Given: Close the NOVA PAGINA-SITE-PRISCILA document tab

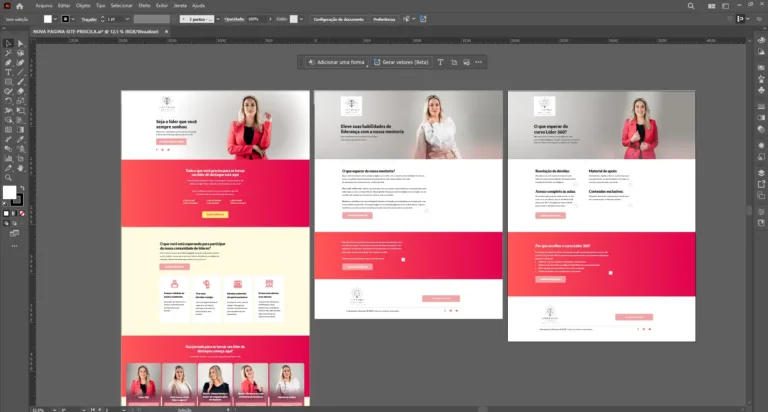Looking at the screenshot, I should point(167,31).
